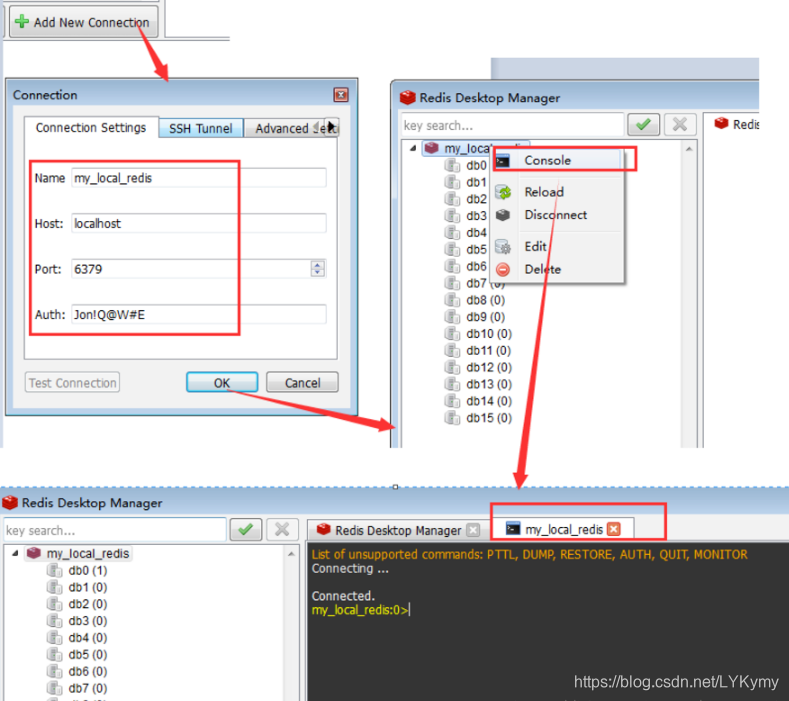Click db15 (0) database icon in upper window

point(452,418)
